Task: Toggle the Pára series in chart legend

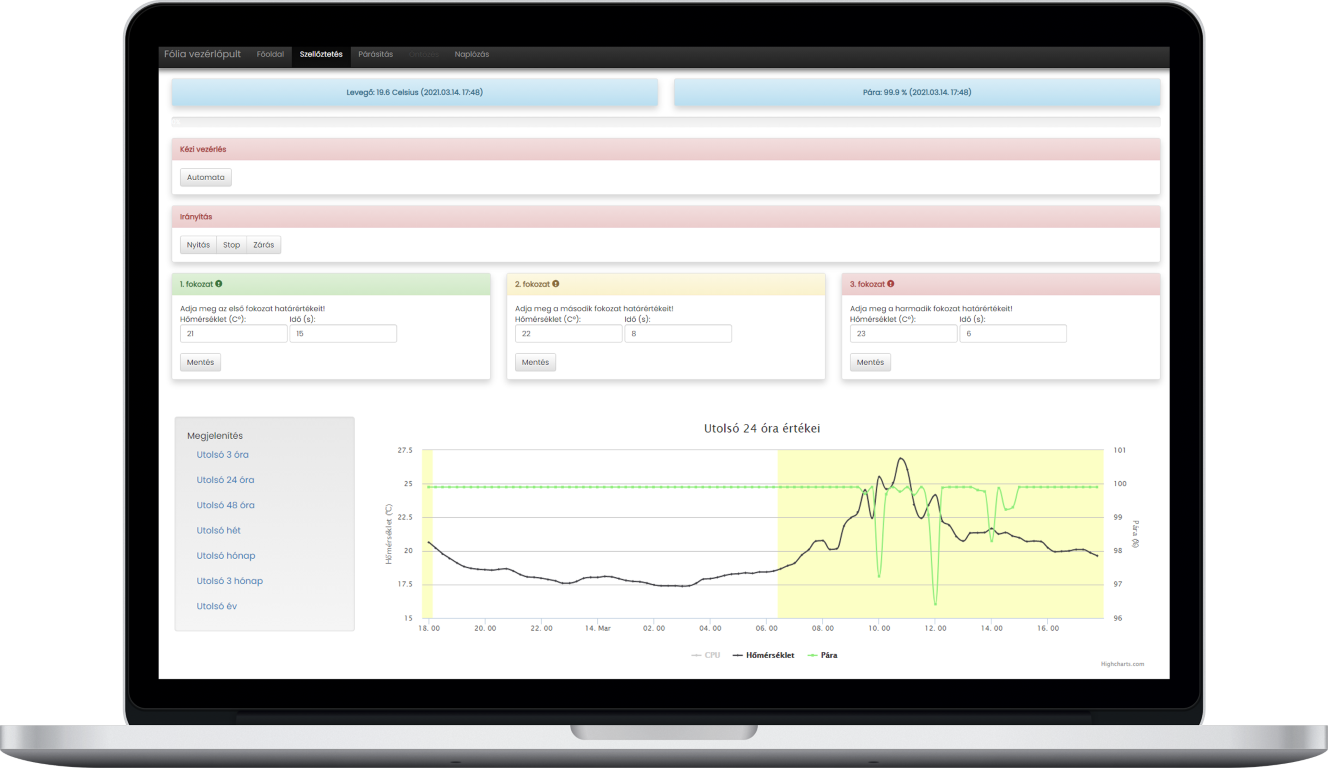Action: (x=821, y=655)
